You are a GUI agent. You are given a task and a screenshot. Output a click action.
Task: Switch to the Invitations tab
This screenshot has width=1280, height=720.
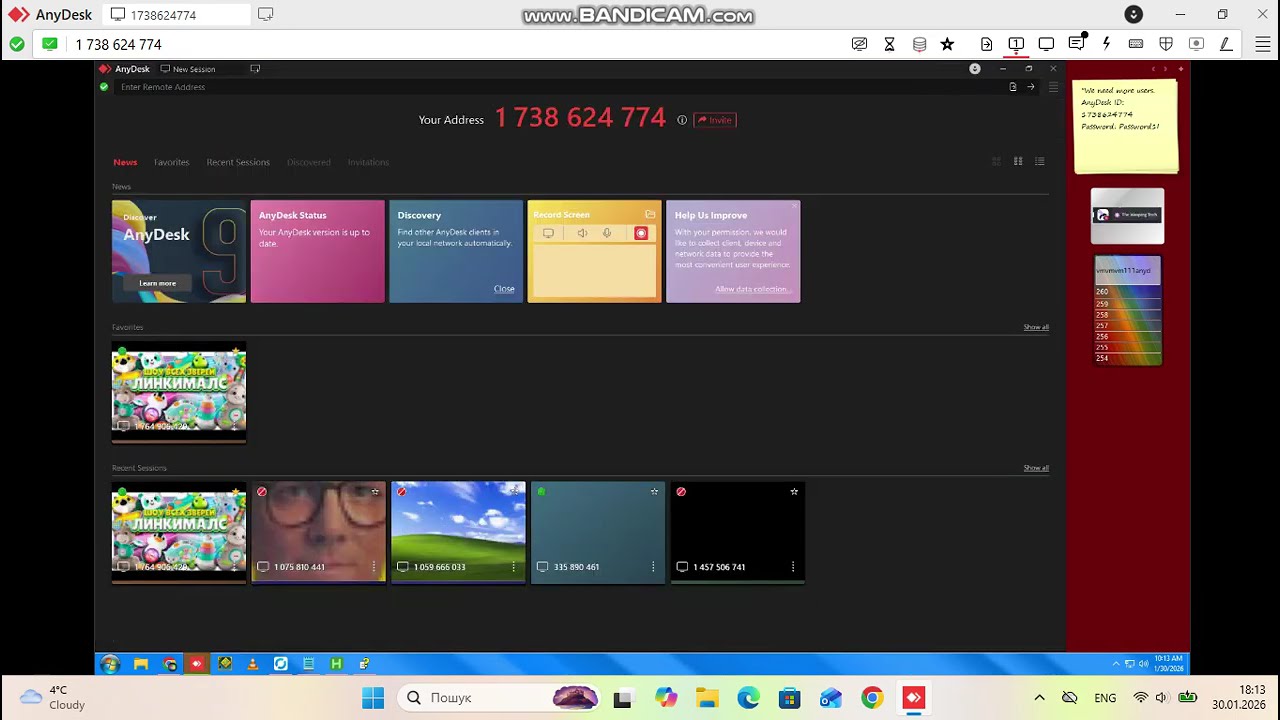pyautogui.click(x=368, y=162)
